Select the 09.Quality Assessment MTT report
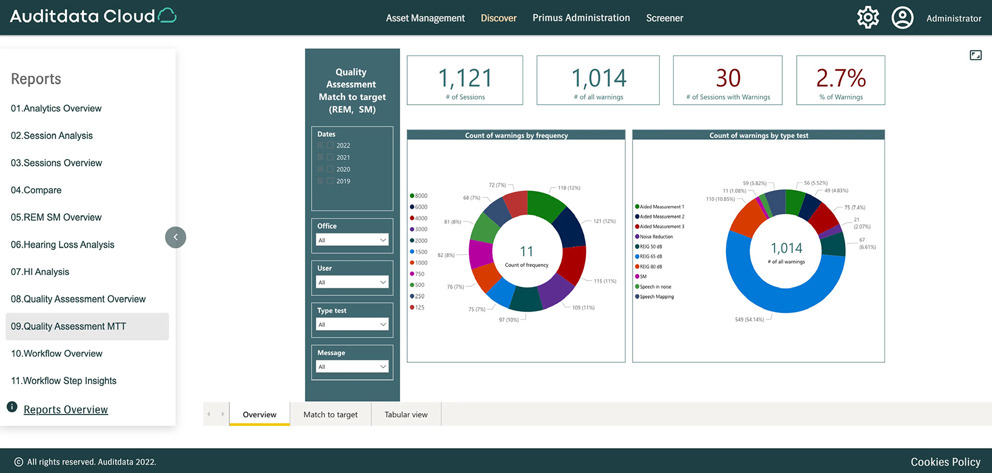Screen dimensions: 992x473 (87, 326)
